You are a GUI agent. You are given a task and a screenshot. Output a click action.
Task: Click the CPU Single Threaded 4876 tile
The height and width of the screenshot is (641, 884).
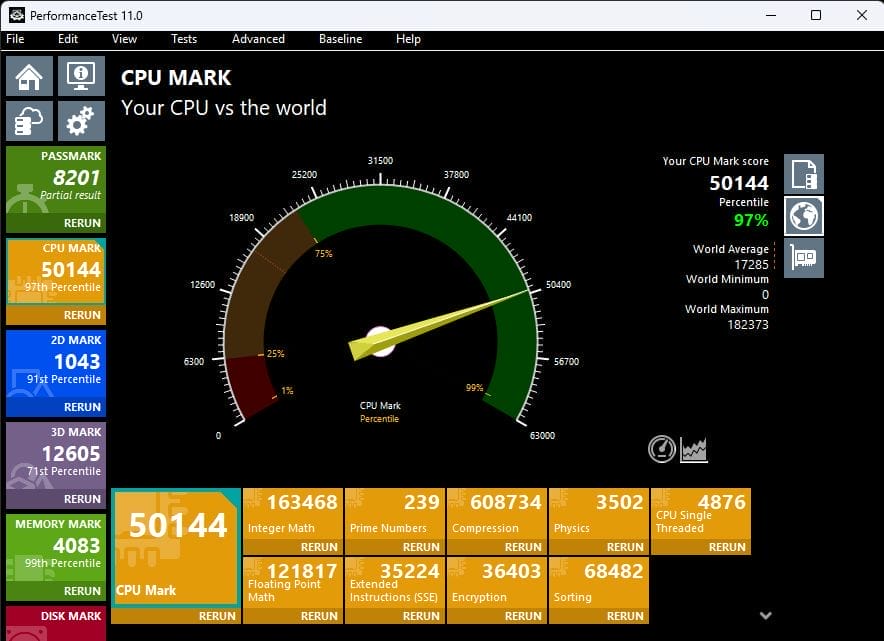coord(701,514)
